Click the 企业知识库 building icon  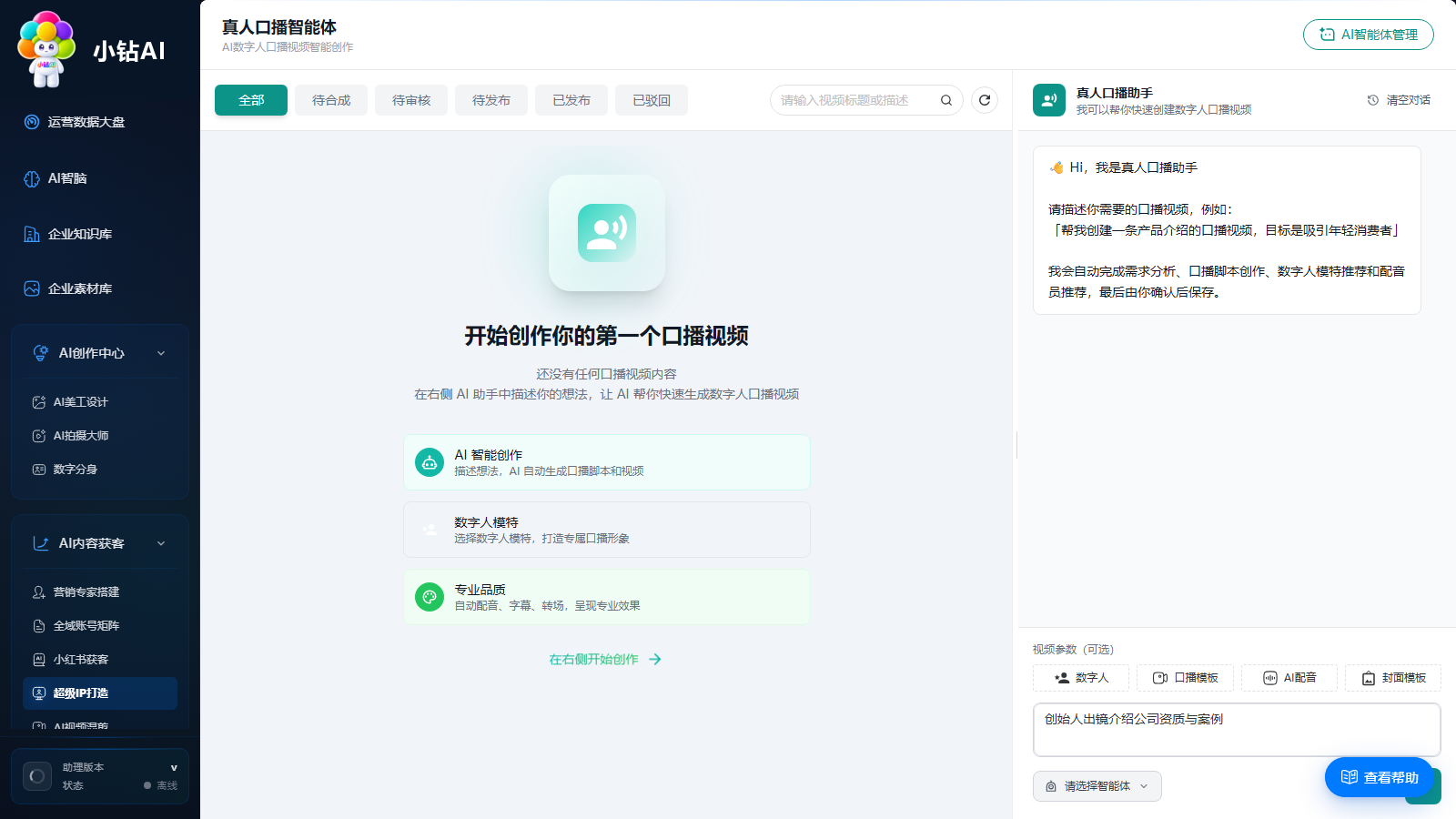pos(32,234)
